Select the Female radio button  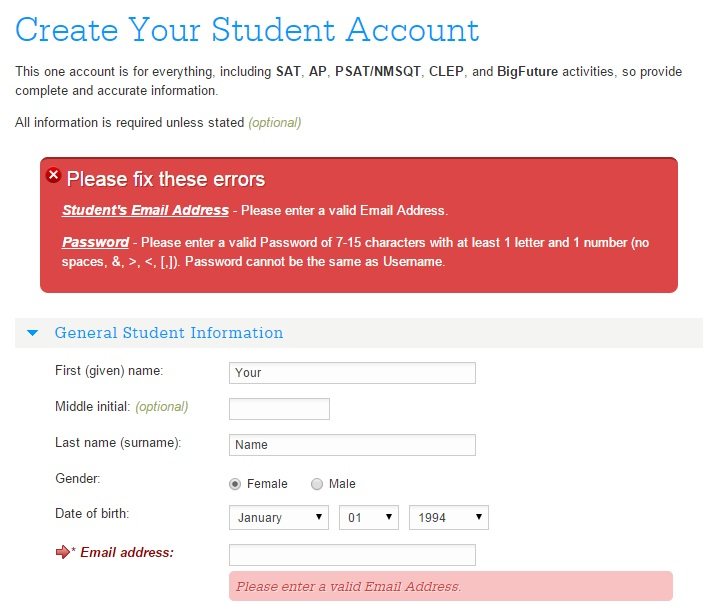235,484
